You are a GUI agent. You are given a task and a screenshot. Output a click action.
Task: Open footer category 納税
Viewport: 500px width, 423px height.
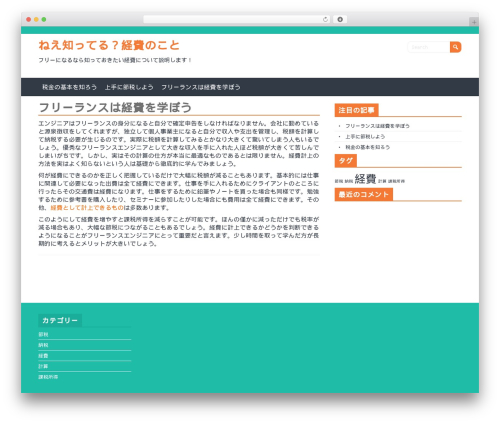[43, 345]
